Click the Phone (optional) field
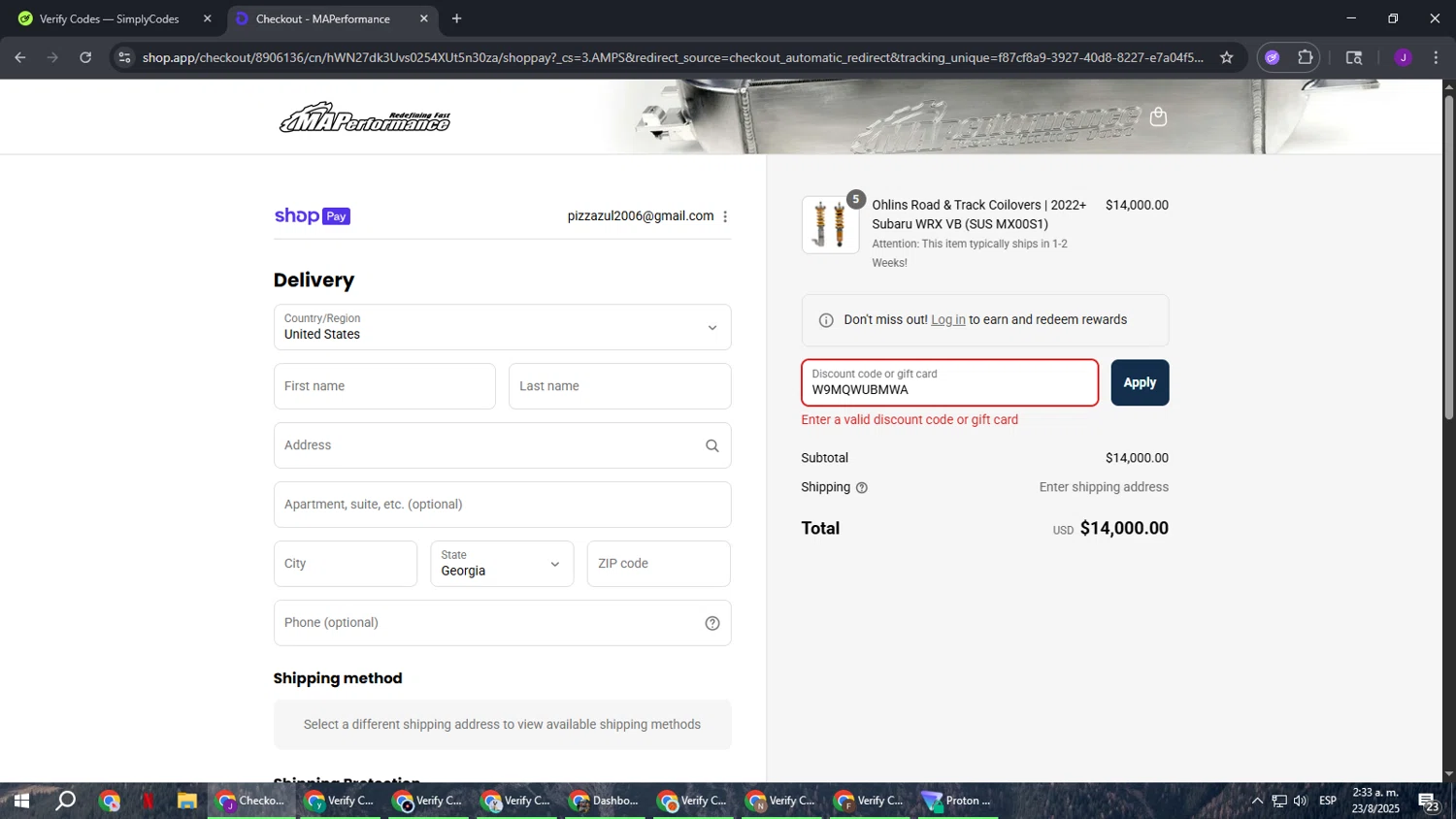 pos(502,623)
